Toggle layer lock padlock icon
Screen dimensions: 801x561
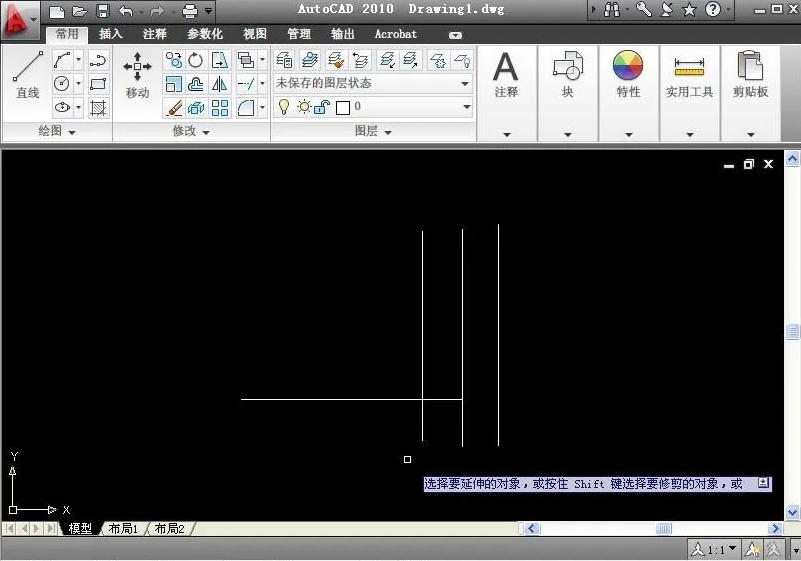(323, 107)
